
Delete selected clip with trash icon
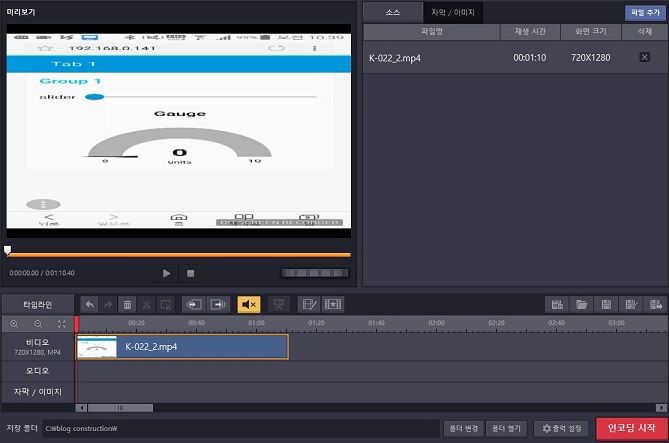tap(127, 304)
